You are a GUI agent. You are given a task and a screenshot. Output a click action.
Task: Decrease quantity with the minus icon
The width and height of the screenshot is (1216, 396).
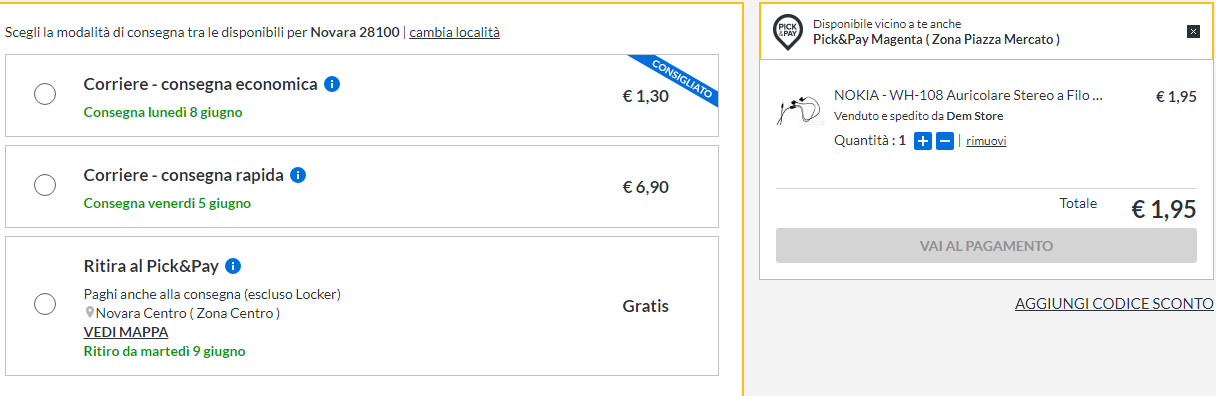pos(945,141)
